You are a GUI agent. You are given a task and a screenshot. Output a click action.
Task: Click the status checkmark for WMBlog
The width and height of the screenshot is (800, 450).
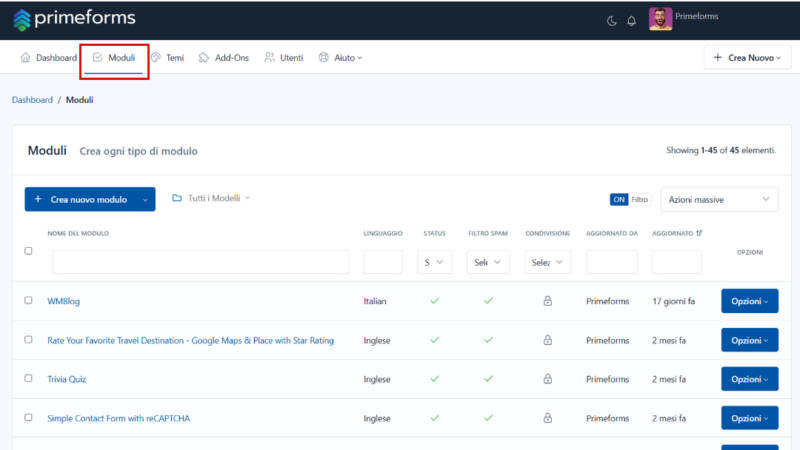[435, 301]
